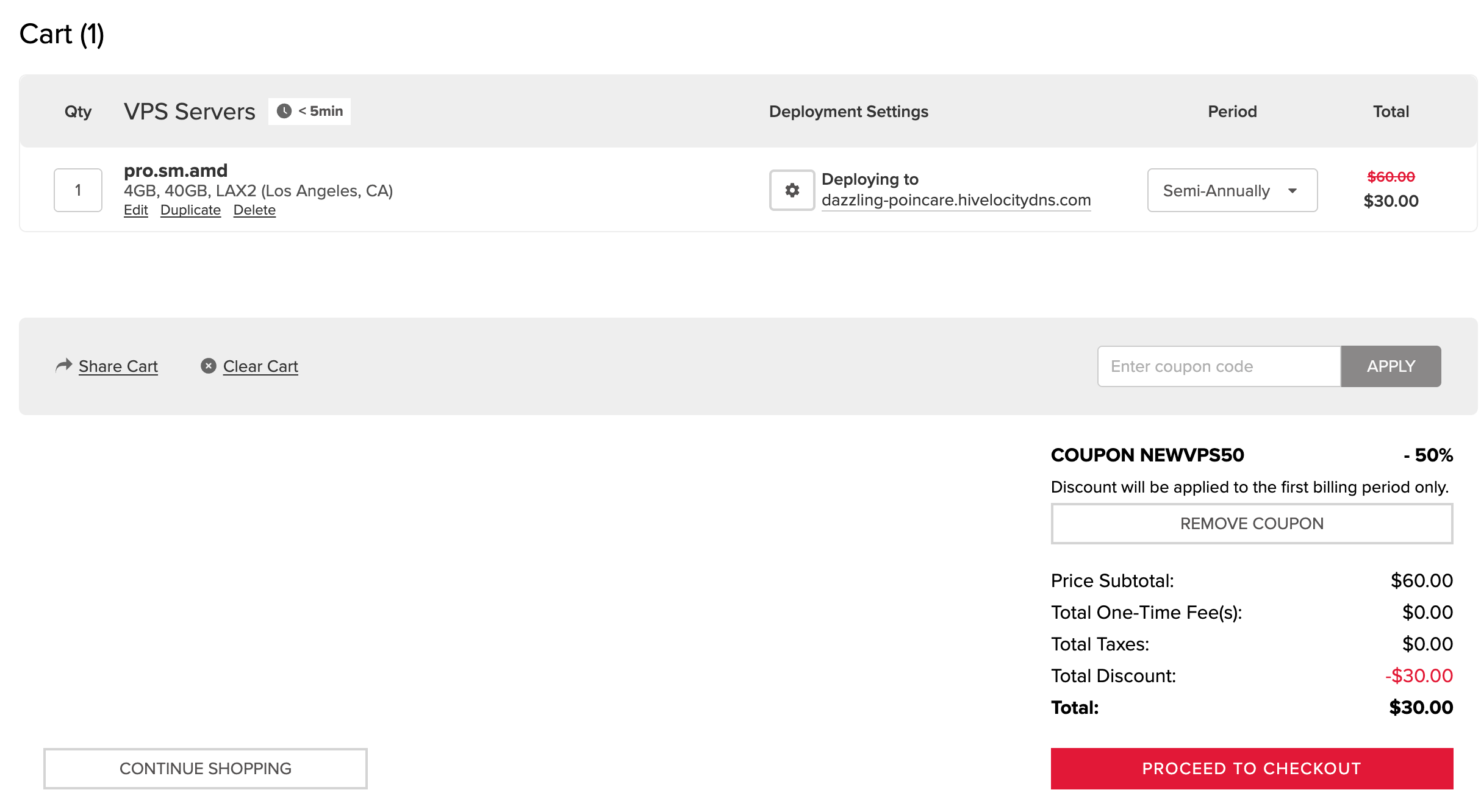Delete the pro.sm.amd item

(x=254, y=210)
